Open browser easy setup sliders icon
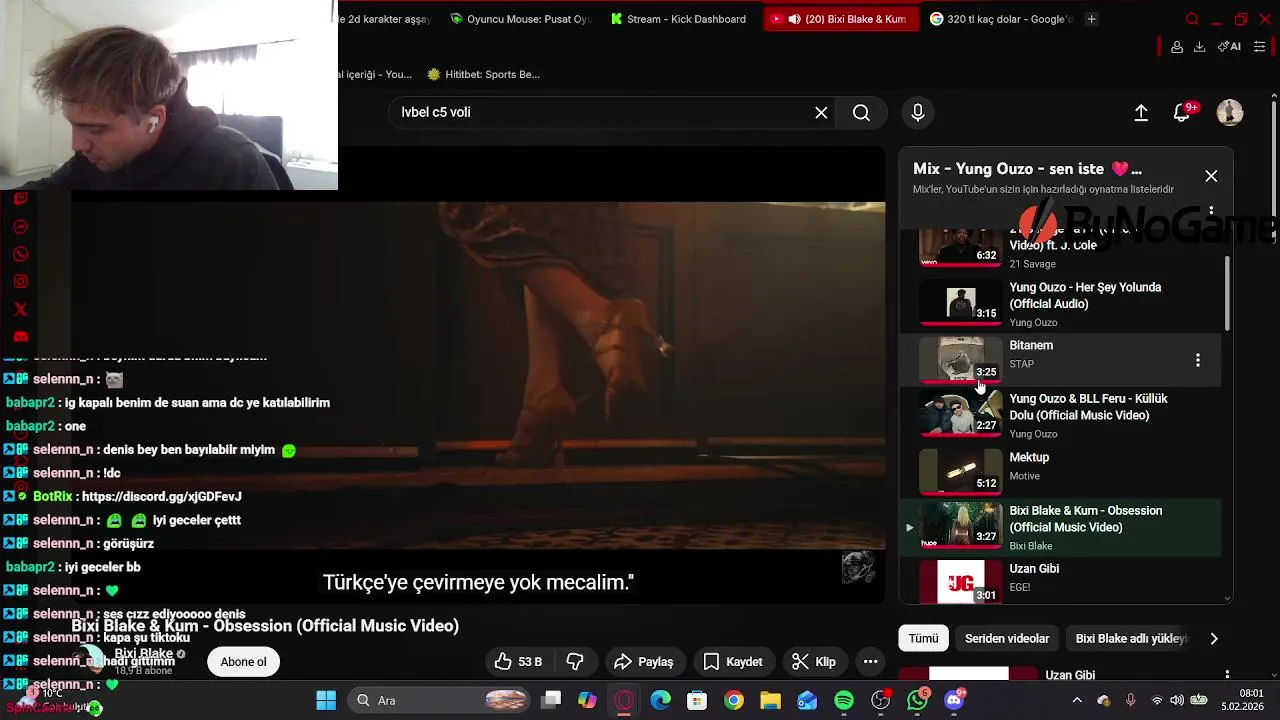Viewport: 1280px width, 720px height. pos(1259,47)
